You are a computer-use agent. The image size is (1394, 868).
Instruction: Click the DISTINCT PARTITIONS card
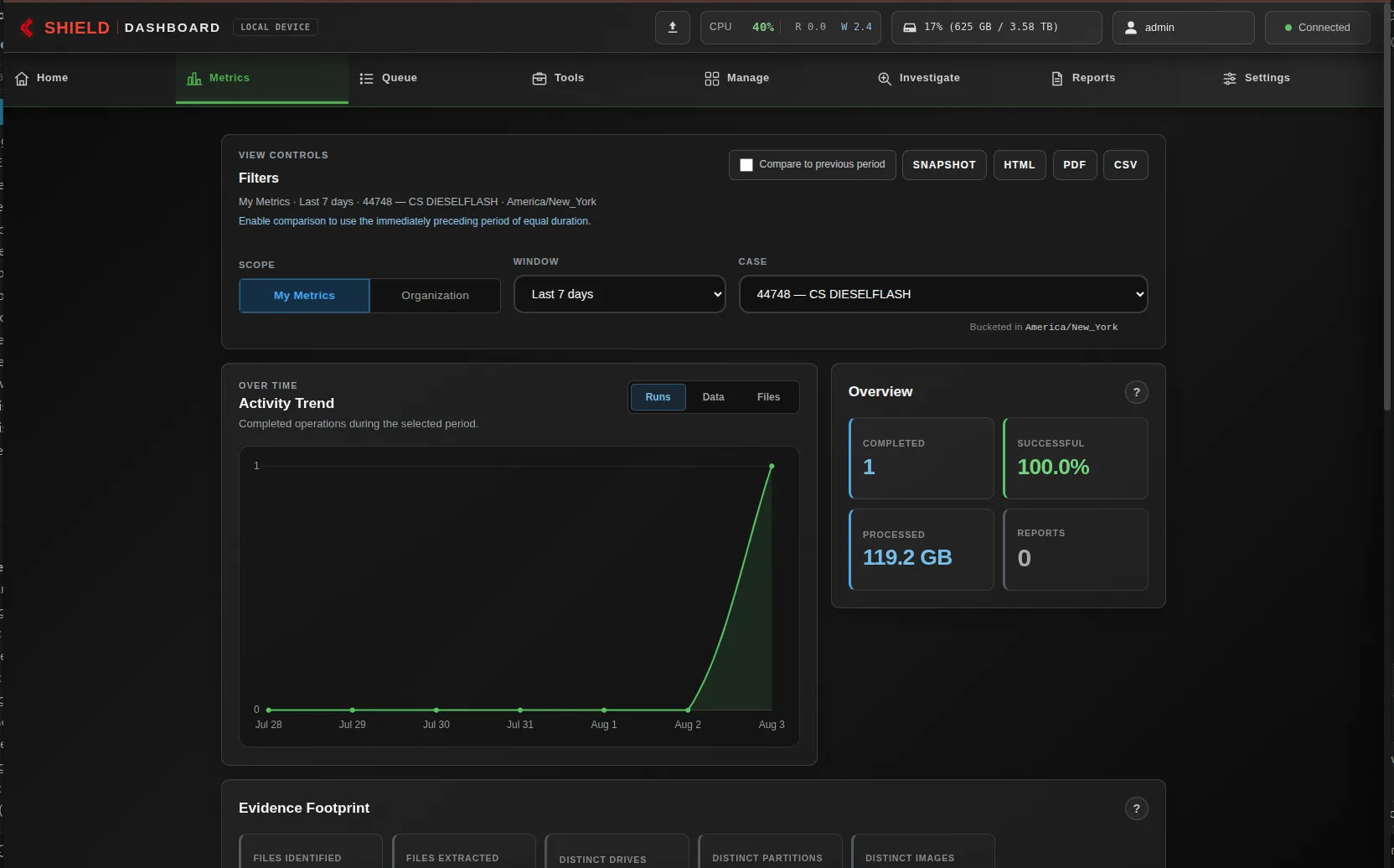click(x=771, y=851)
